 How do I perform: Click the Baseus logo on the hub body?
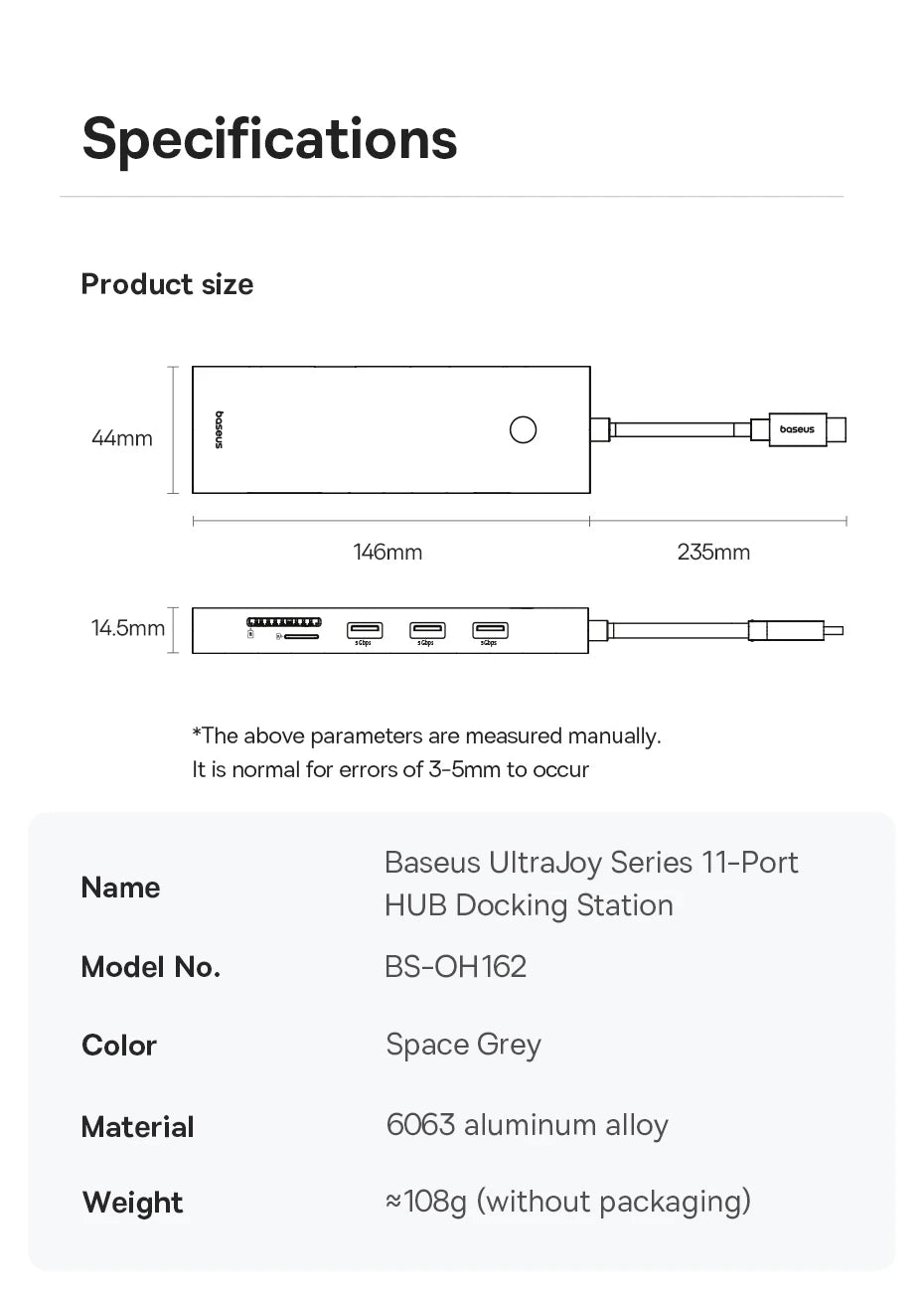(x=220, y=429)
